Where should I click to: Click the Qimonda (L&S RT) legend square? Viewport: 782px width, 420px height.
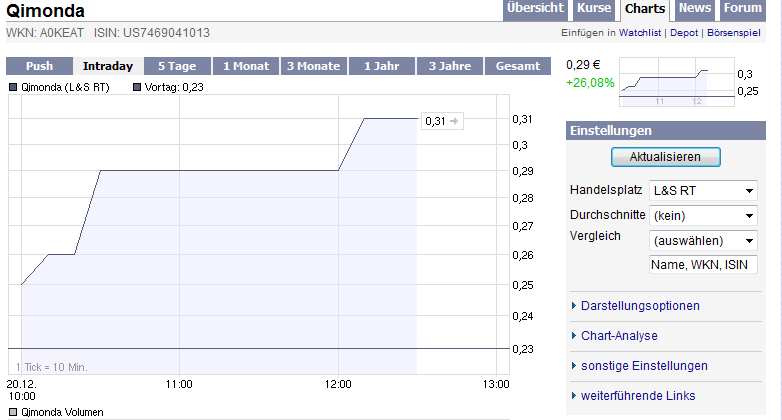[x=13, y=87]
